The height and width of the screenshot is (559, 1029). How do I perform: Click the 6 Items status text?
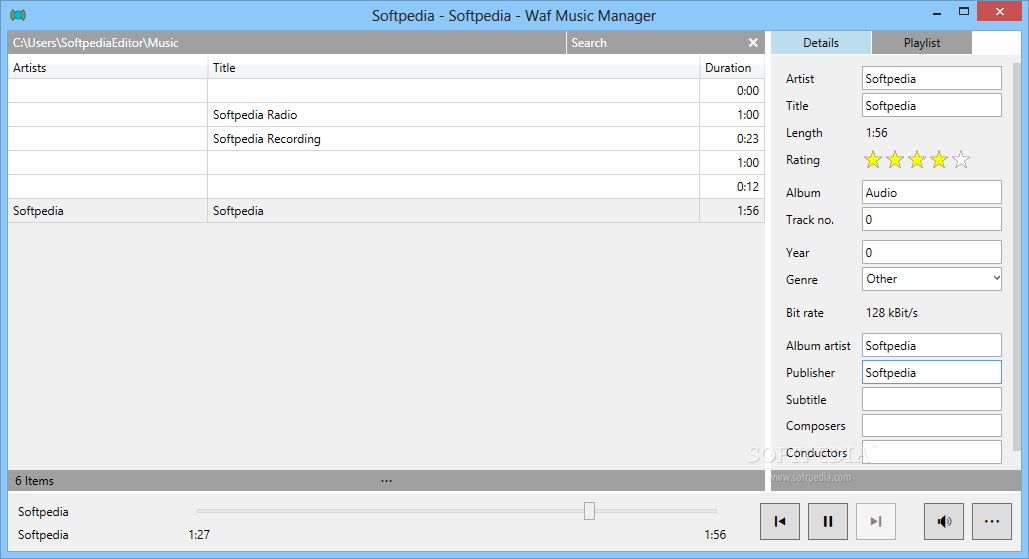click(x=35, y=481)
